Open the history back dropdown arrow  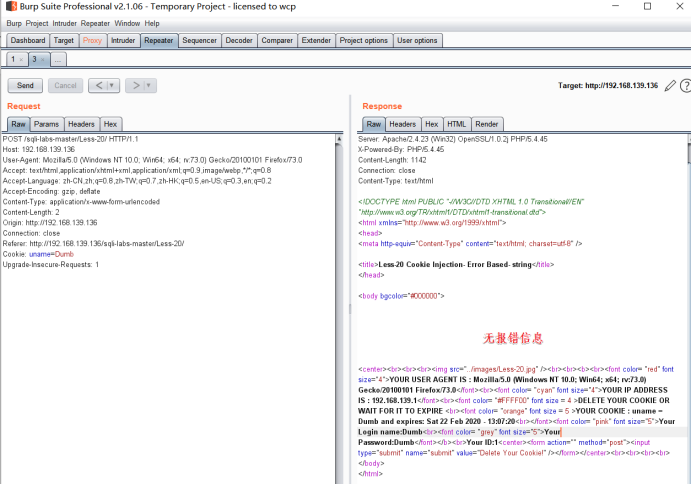[112, 85]
